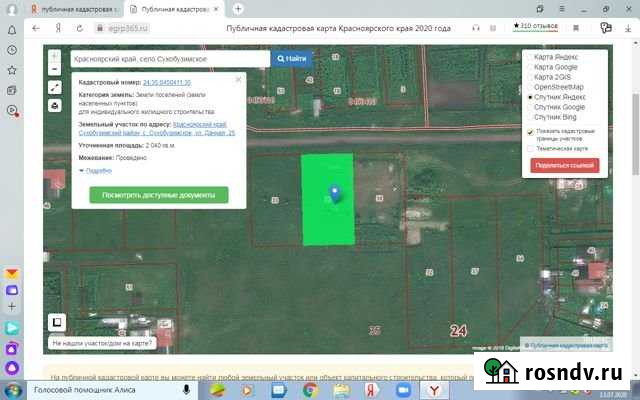Close the cadastral info popup
This screenshot has width=640, height=400.
coord(238,80)
